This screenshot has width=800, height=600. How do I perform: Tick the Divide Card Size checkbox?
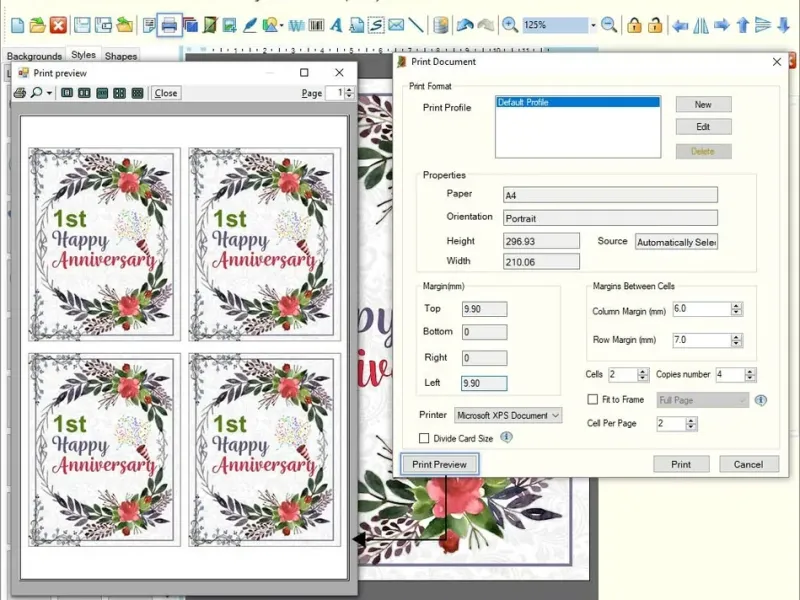[x=424, y=438]
